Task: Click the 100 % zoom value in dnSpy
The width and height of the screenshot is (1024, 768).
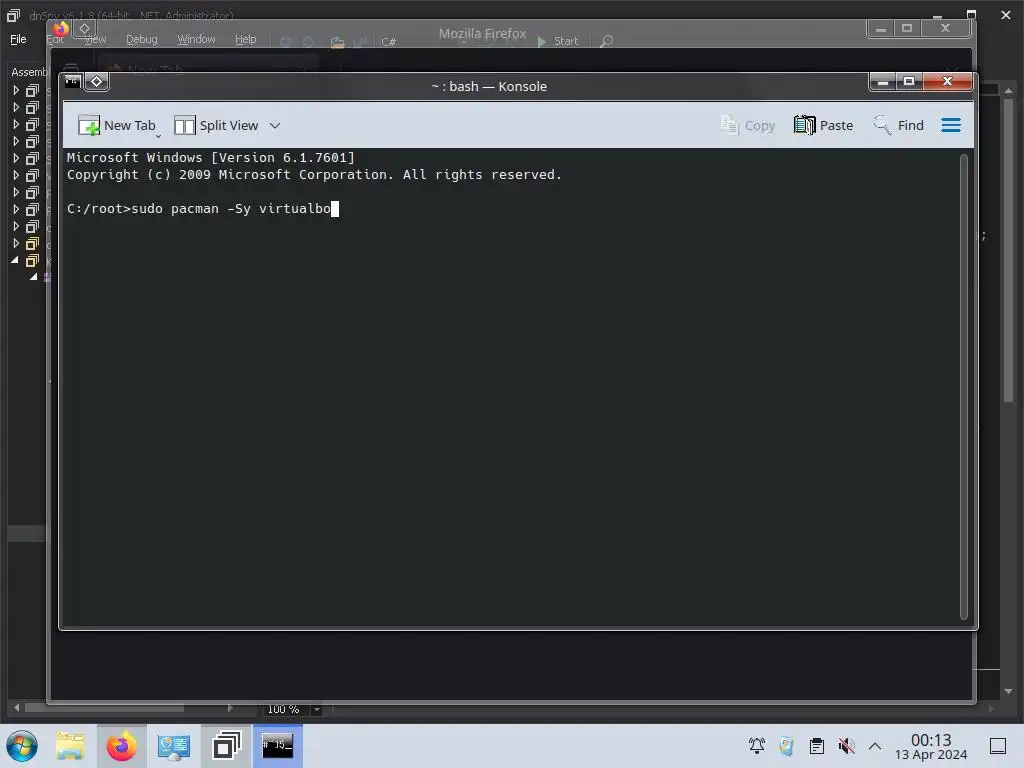Action: tap(283, 709)
